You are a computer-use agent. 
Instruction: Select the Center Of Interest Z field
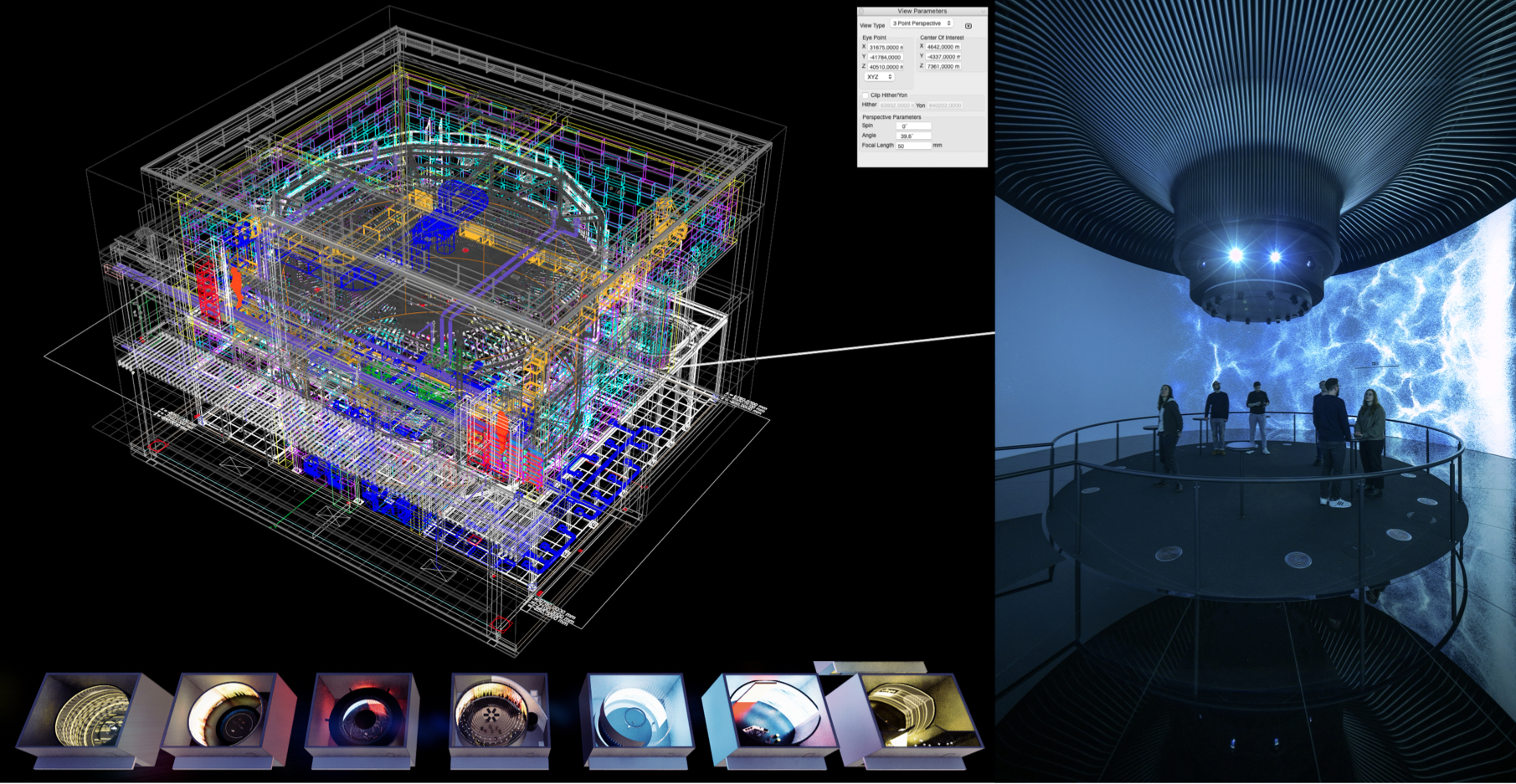point(943,66)
